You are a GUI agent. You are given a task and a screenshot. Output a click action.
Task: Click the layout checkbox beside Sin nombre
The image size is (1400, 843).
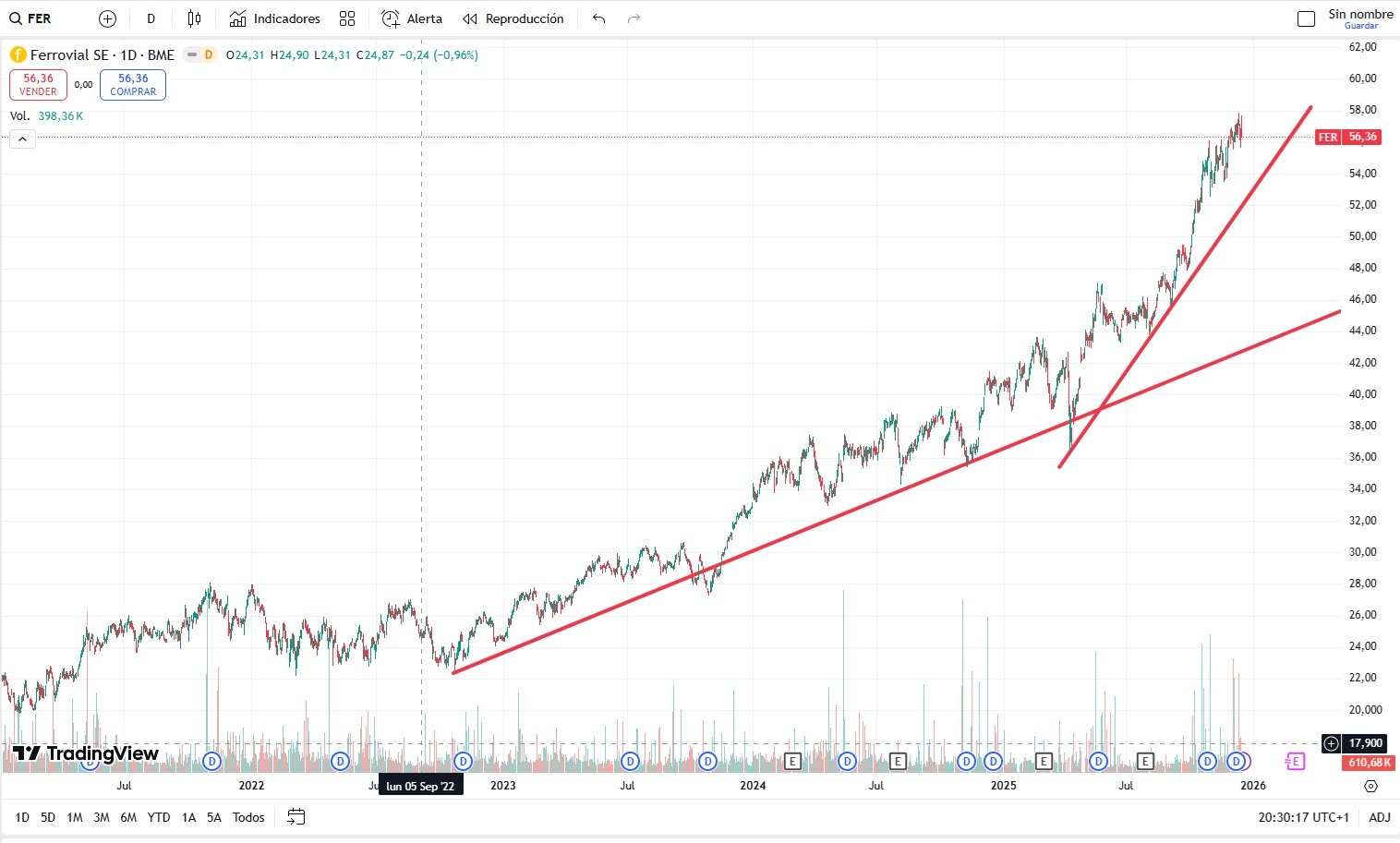pyautogui.click(x=1306, y=18)
